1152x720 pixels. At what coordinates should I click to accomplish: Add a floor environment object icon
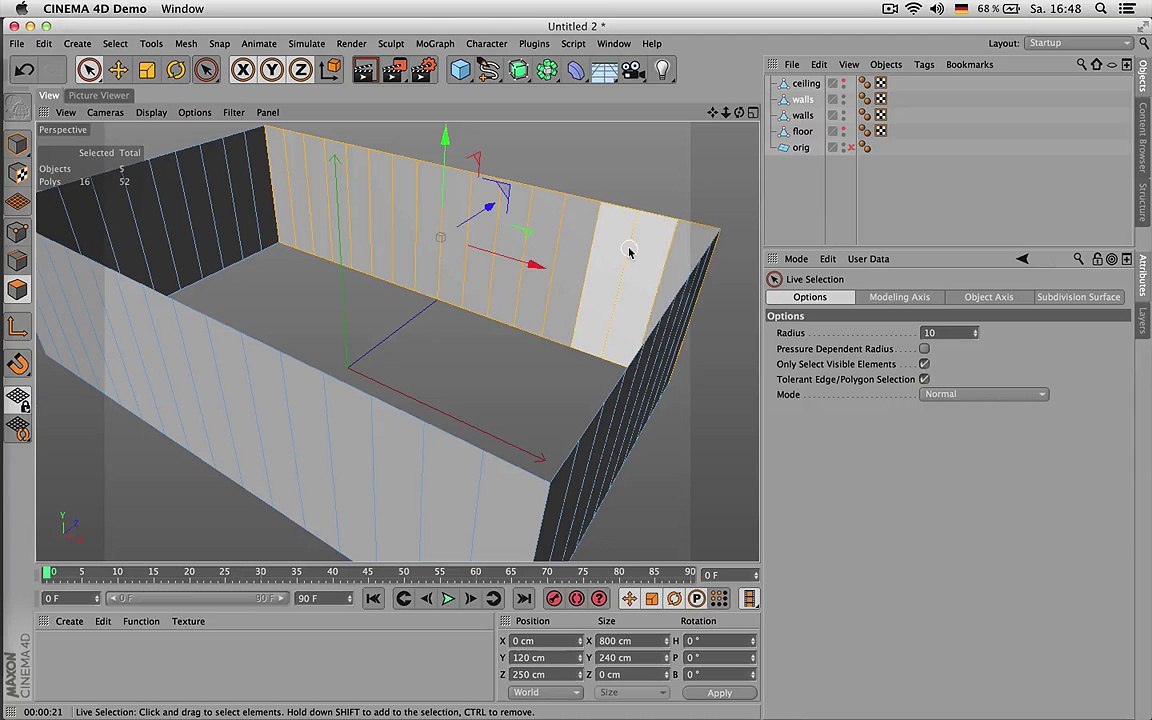coord(605,70)
